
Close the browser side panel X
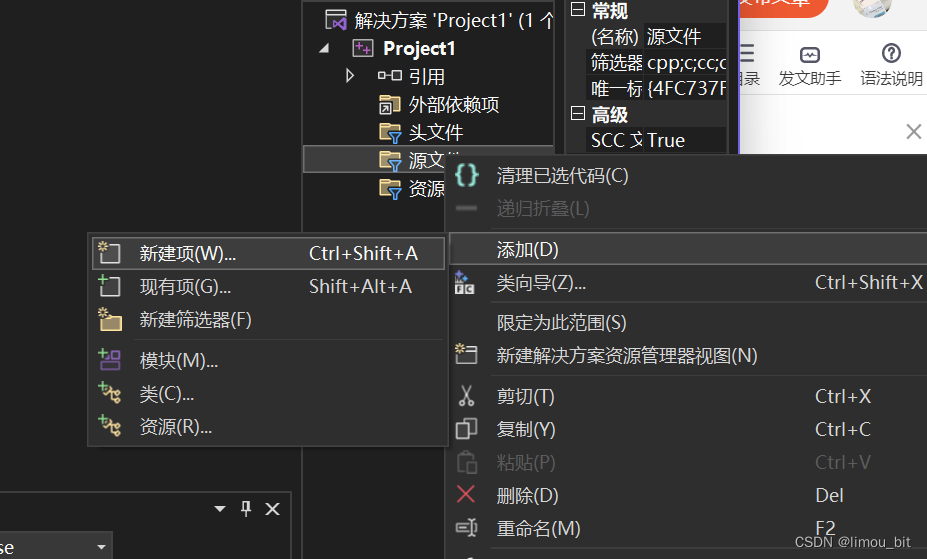[913, 131]
